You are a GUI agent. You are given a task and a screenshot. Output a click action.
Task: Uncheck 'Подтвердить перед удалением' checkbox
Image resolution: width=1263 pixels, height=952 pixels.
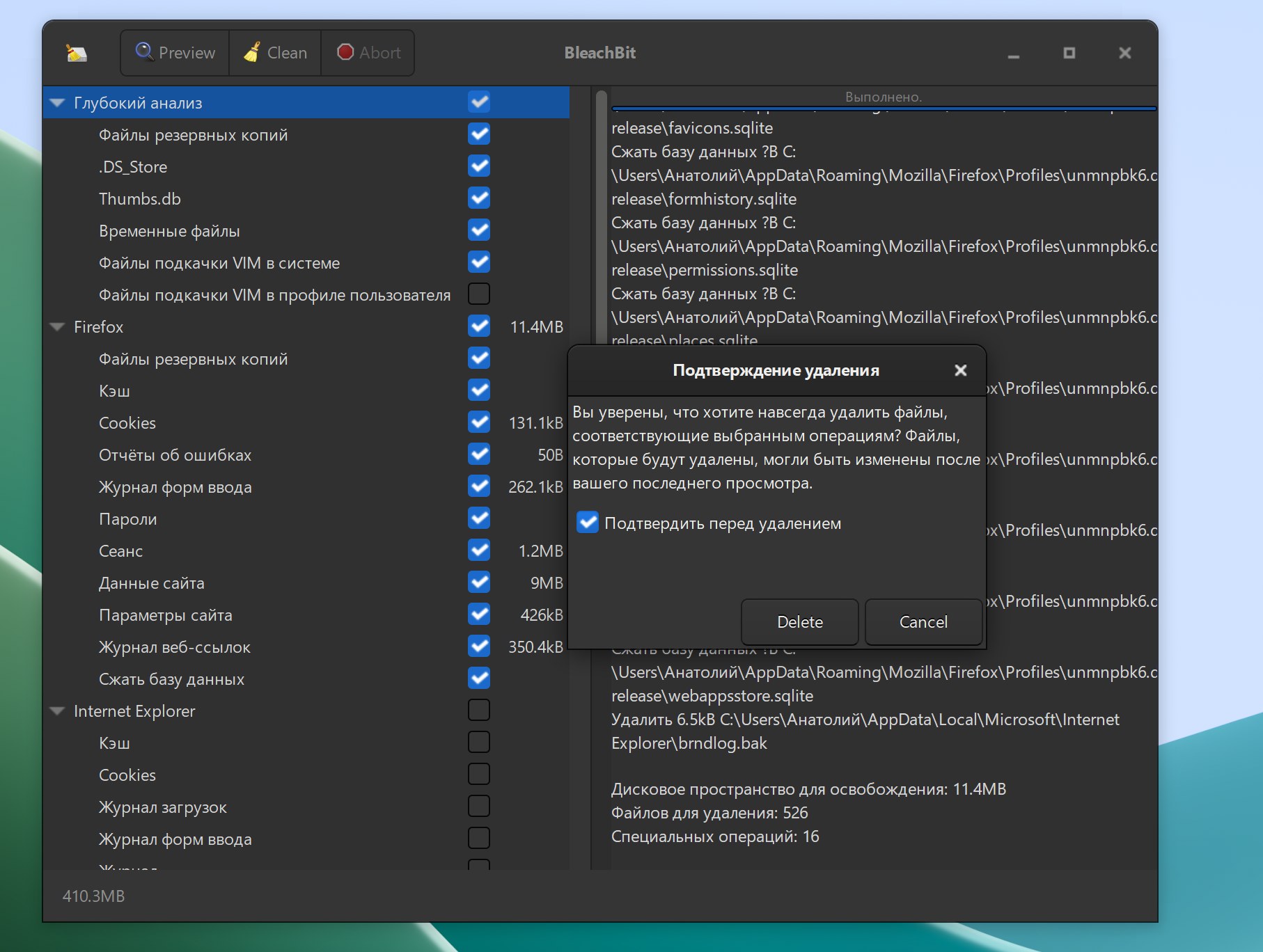[x=588, y=523]
